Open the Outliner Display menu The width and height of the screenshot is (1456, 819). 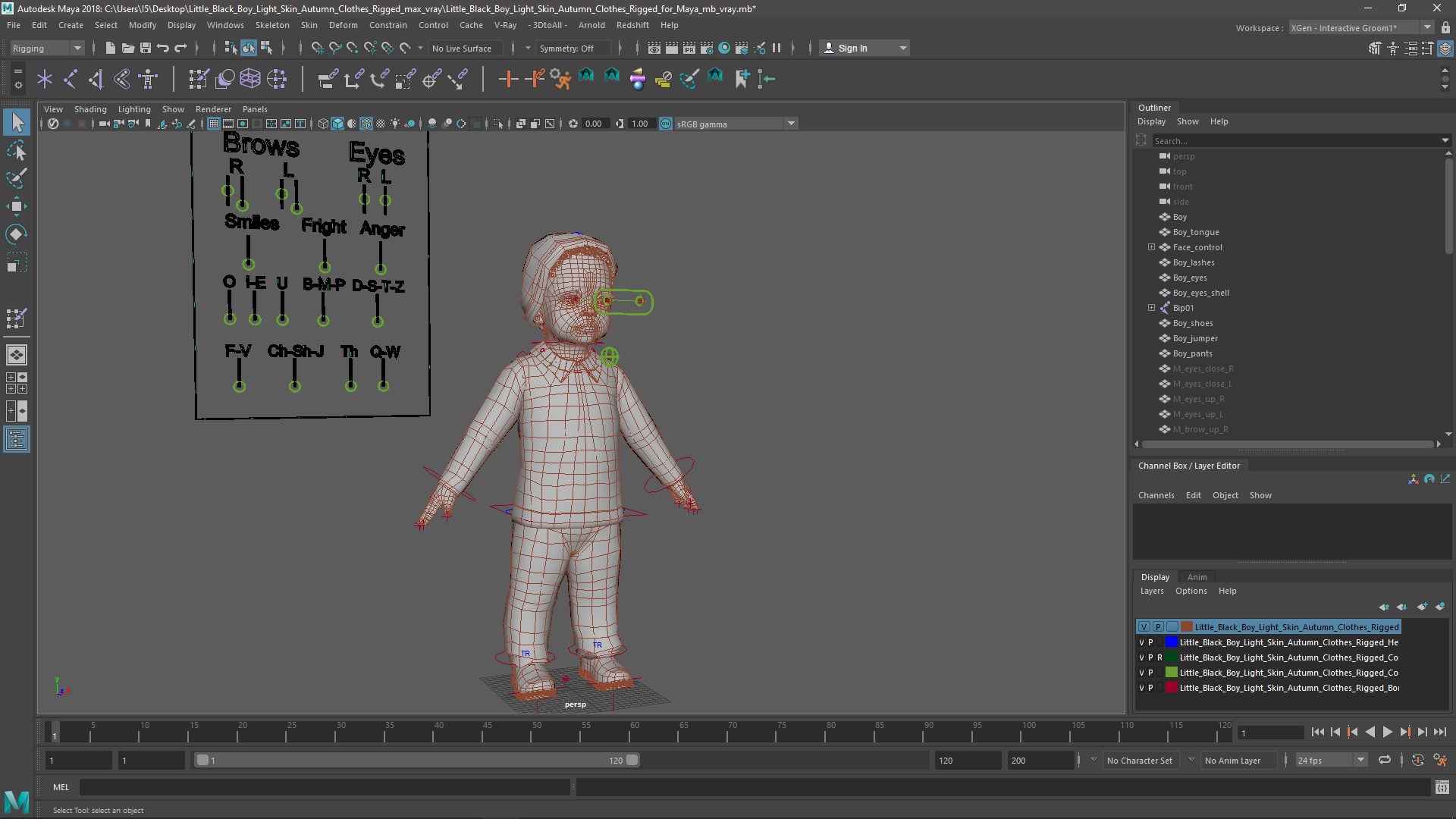click(x=1151, y=121)
